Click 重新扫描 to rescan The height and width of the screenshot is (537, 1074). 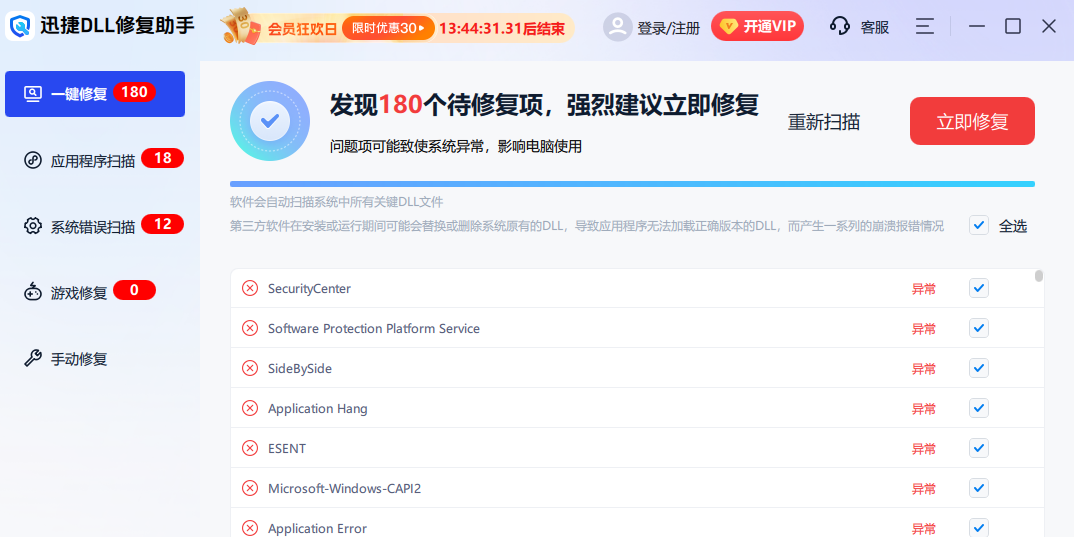(823, 122)
